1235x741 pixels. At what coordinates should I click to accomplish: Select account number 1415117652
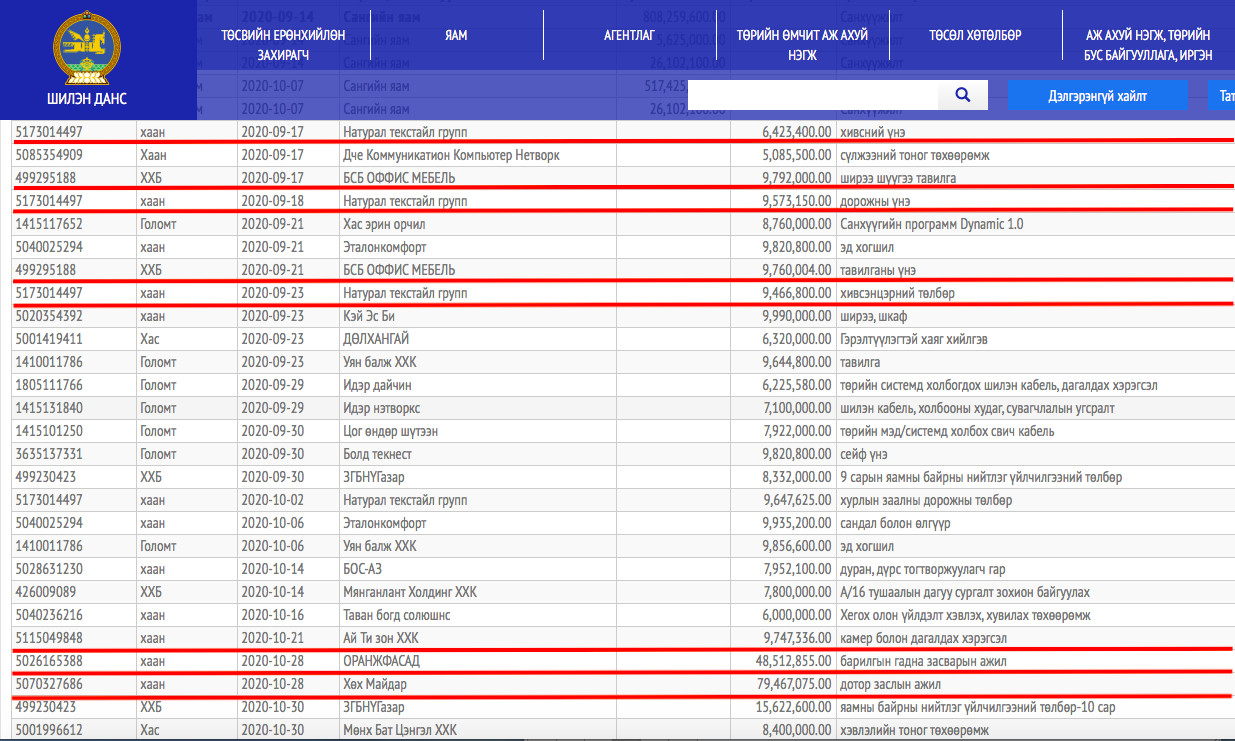click(49, 224)
